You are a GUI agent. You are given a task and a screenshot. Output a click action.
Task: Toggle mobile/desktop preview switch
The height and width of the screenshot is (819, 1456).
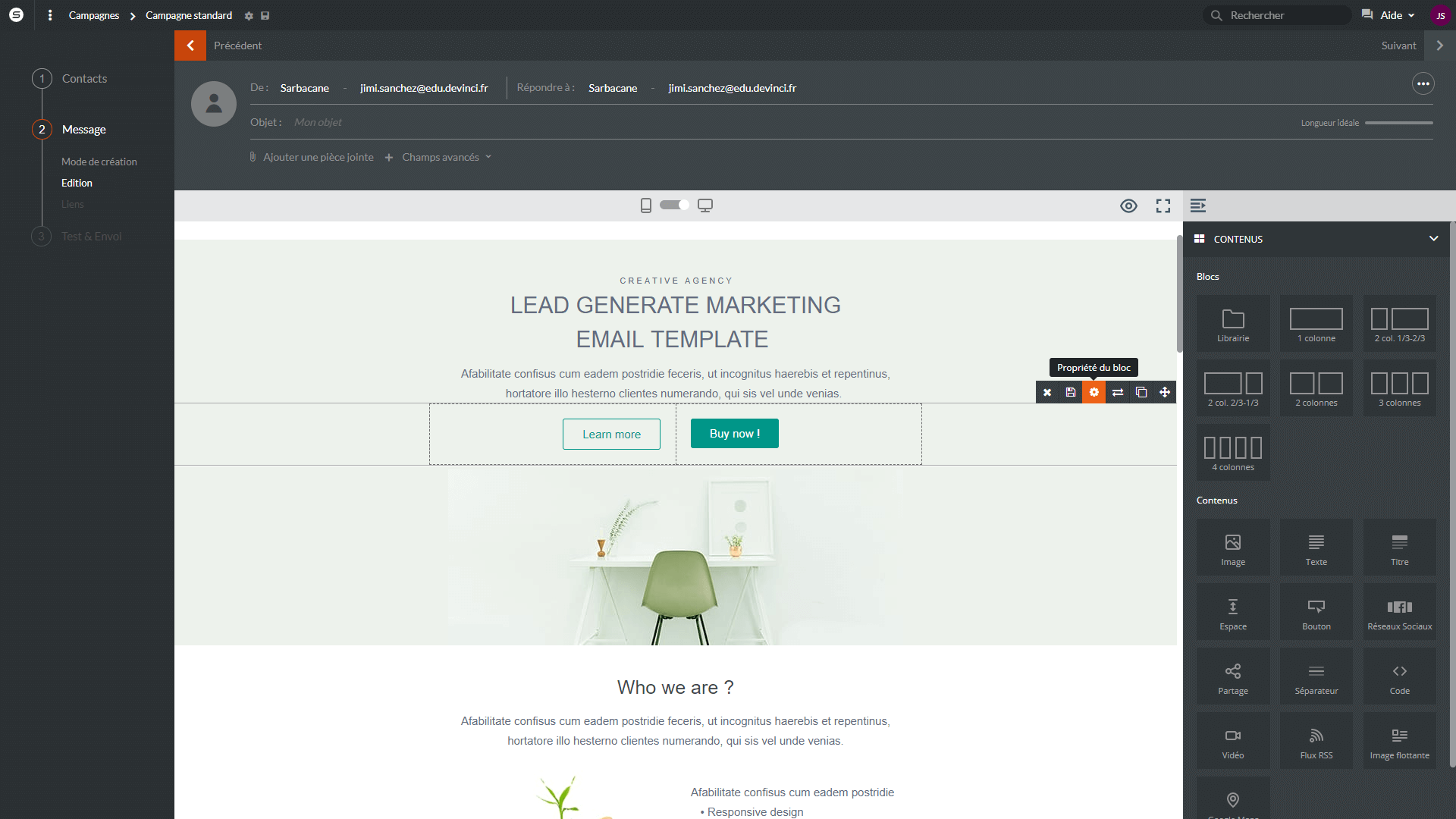point(674,205)
